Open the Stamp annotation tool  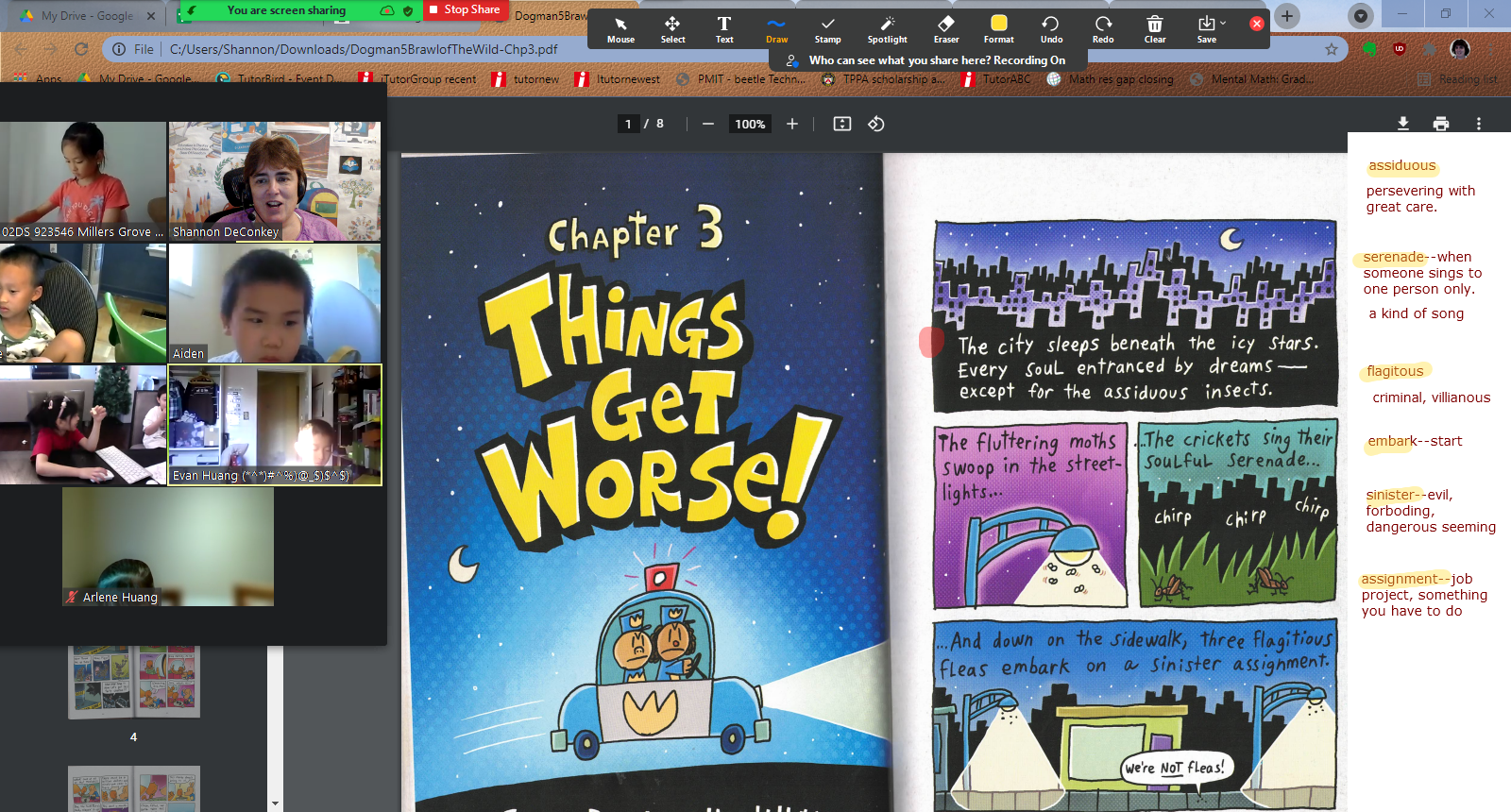(827, 29)
